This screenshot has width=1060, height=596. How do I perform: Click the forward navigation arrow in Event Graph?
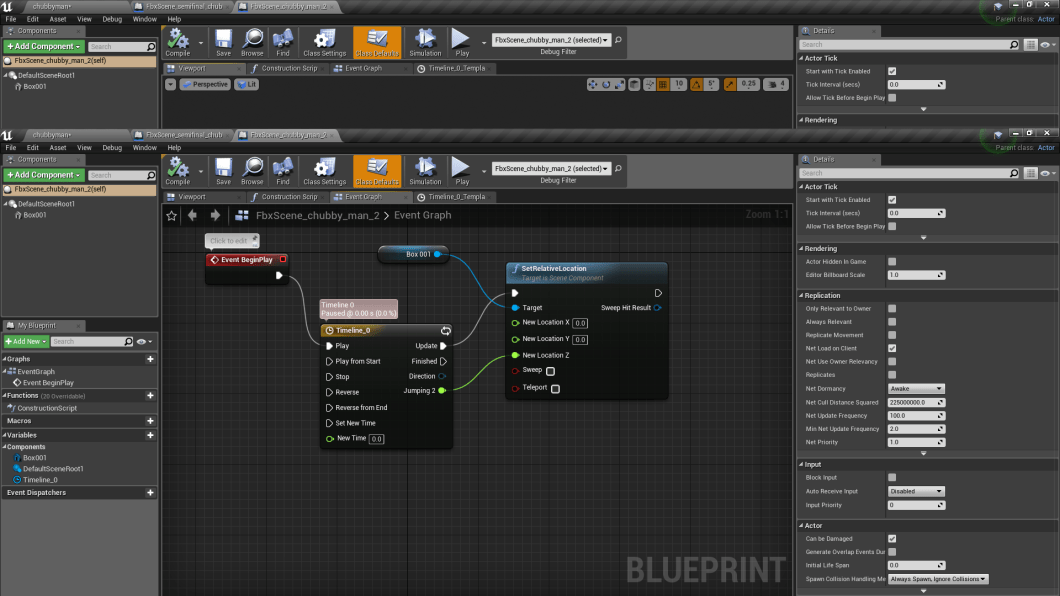pos(215,215)
